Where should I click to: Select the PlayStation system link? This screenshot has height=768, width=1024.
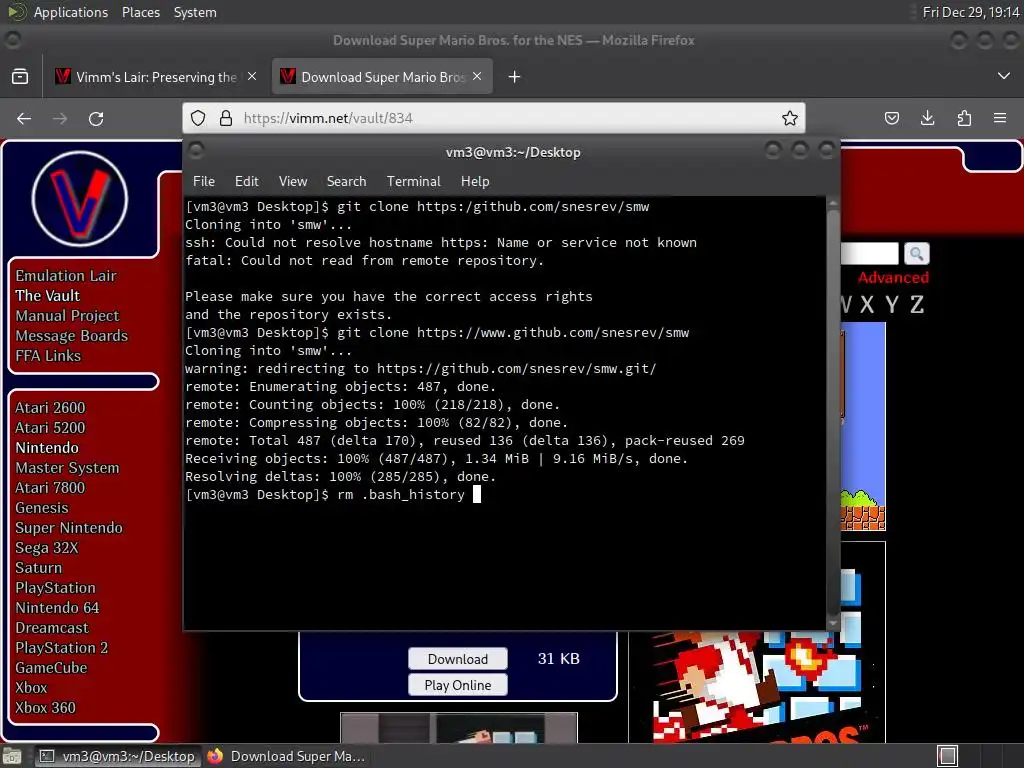point(56,588)
